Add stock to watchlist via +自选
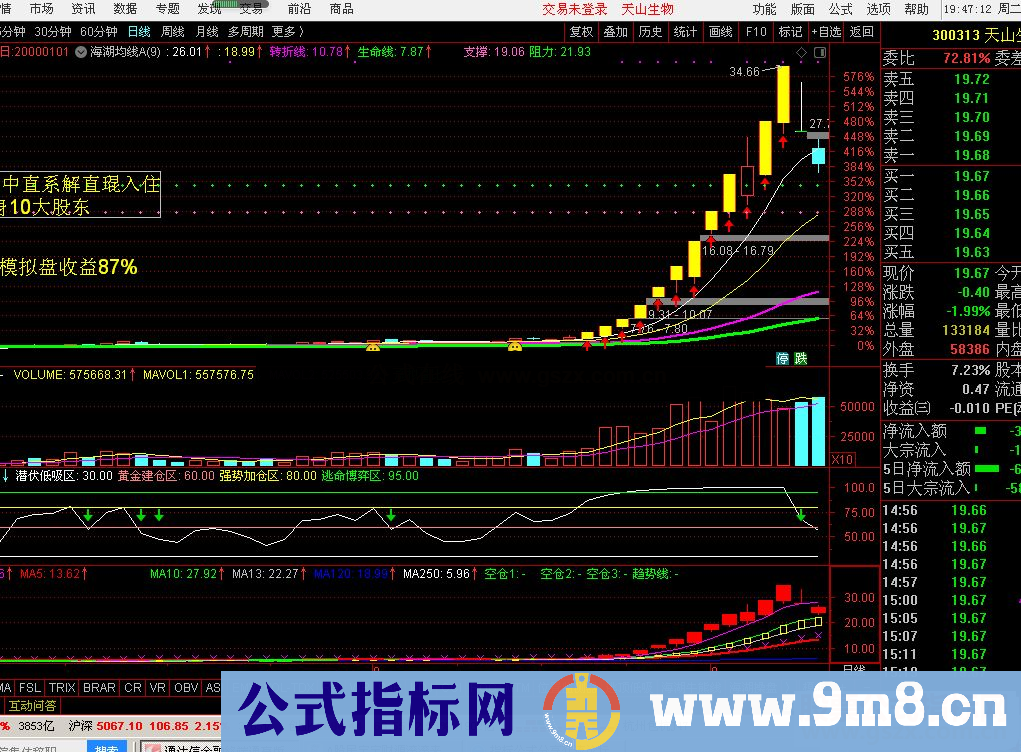This screenshot has width=1021, height=752. pyautogui.click(x=825, y=31)
